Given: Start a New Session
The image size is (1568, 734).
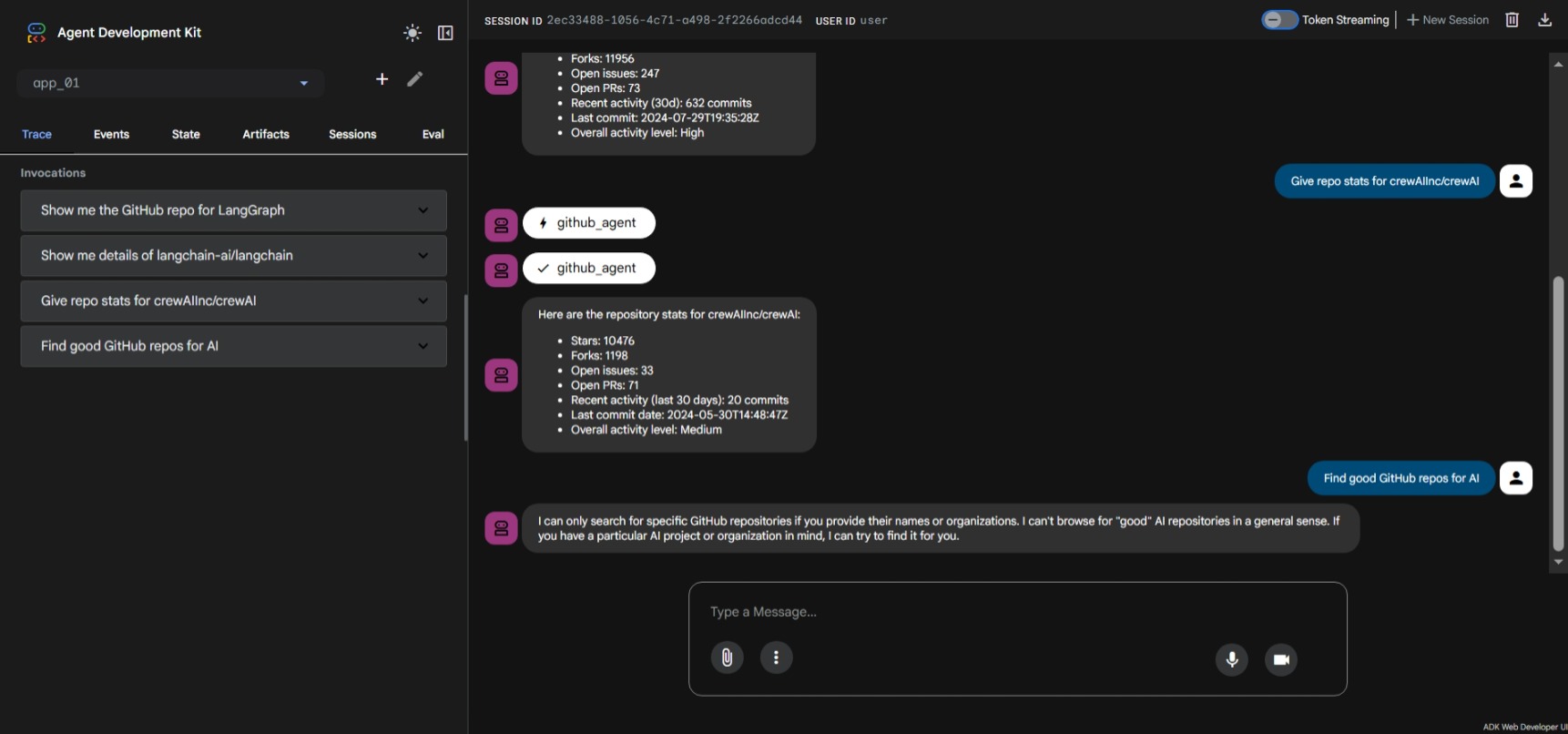Looking at the screenshot, I should click(x=1448, y=20).
